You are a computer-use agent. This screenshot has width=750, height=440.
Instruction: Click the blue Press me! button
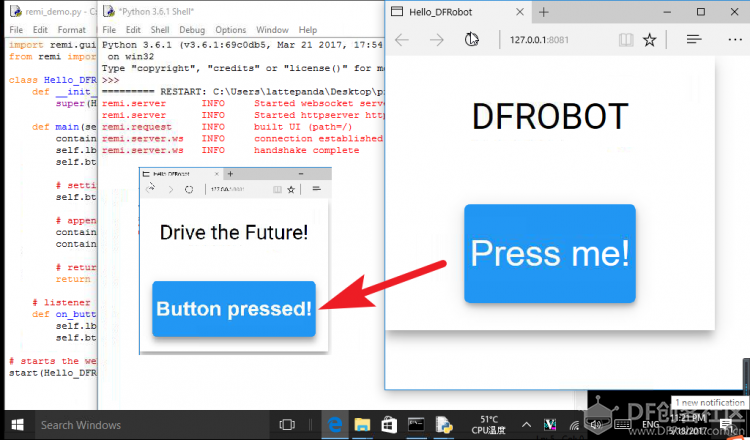[x=550, y=253]
